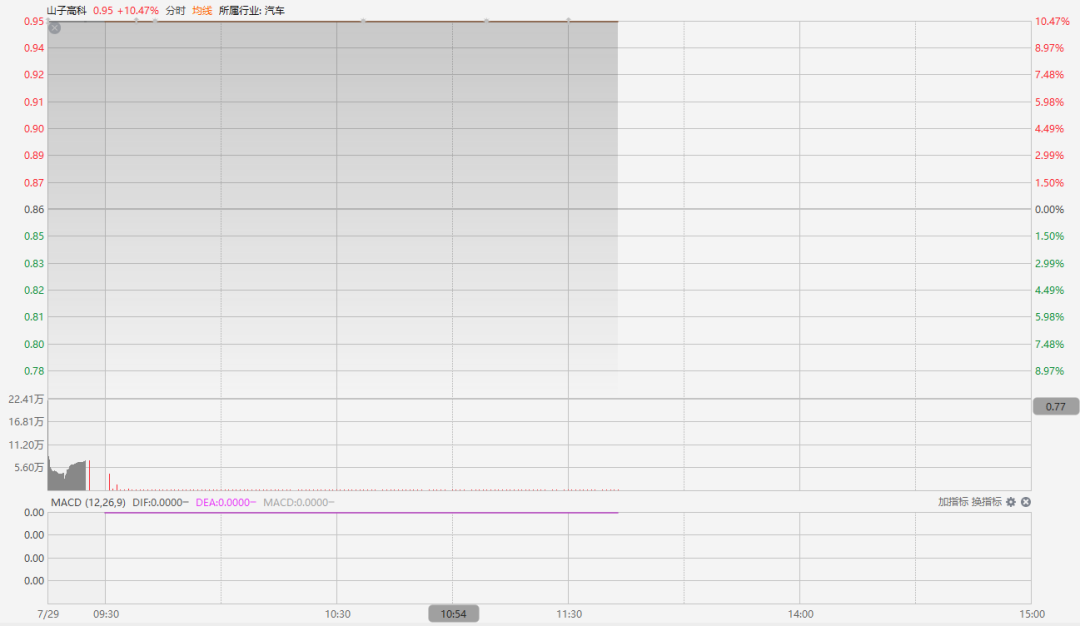Click the gray X circle on the price chart

tap(55, 28)
